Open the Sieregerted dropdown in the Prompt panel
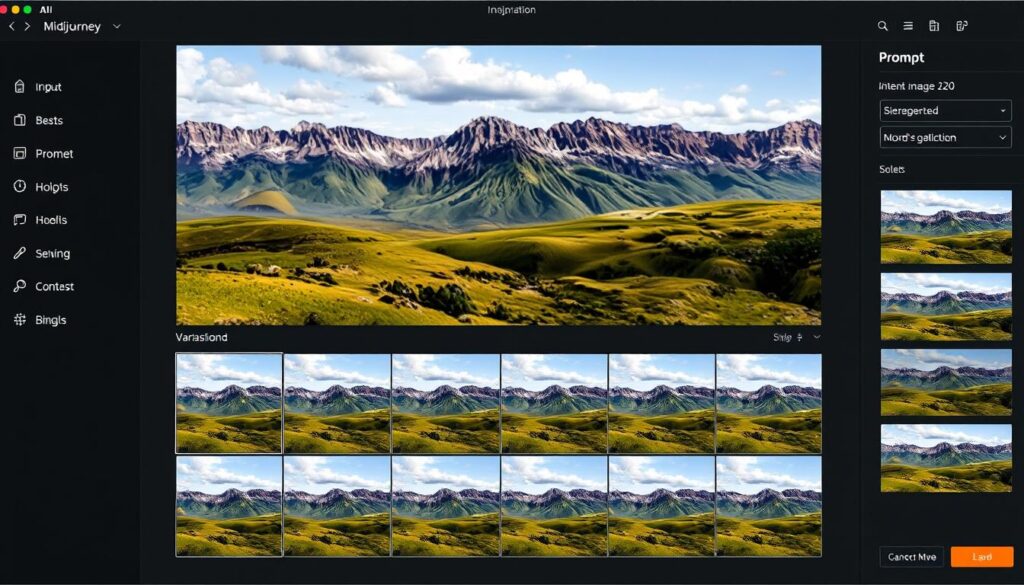Screen dimensions: 1024x585 [945, 110]
